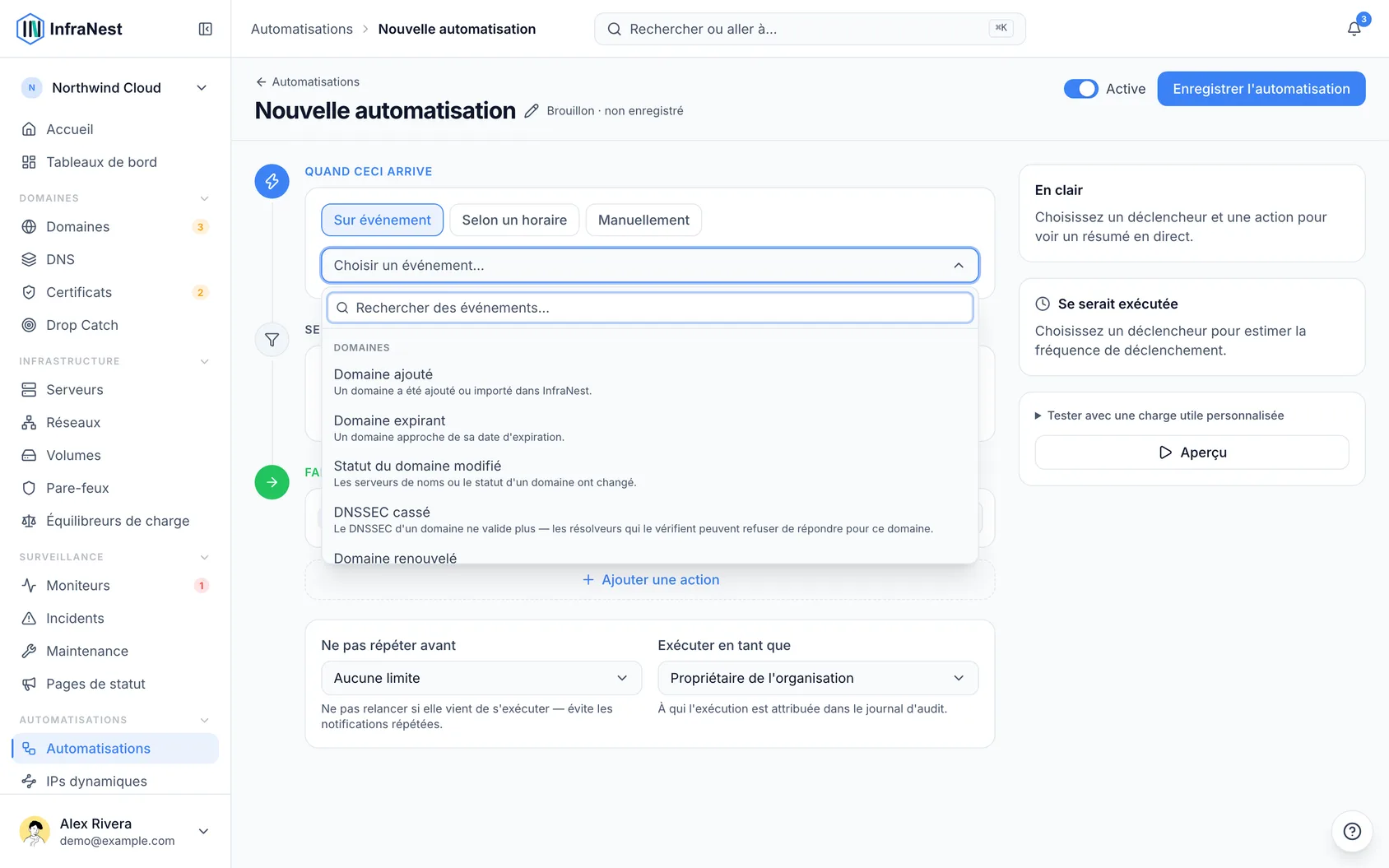
Task: Open the Ne pas répéter avant dropdown
Action: tap(481, 678)
